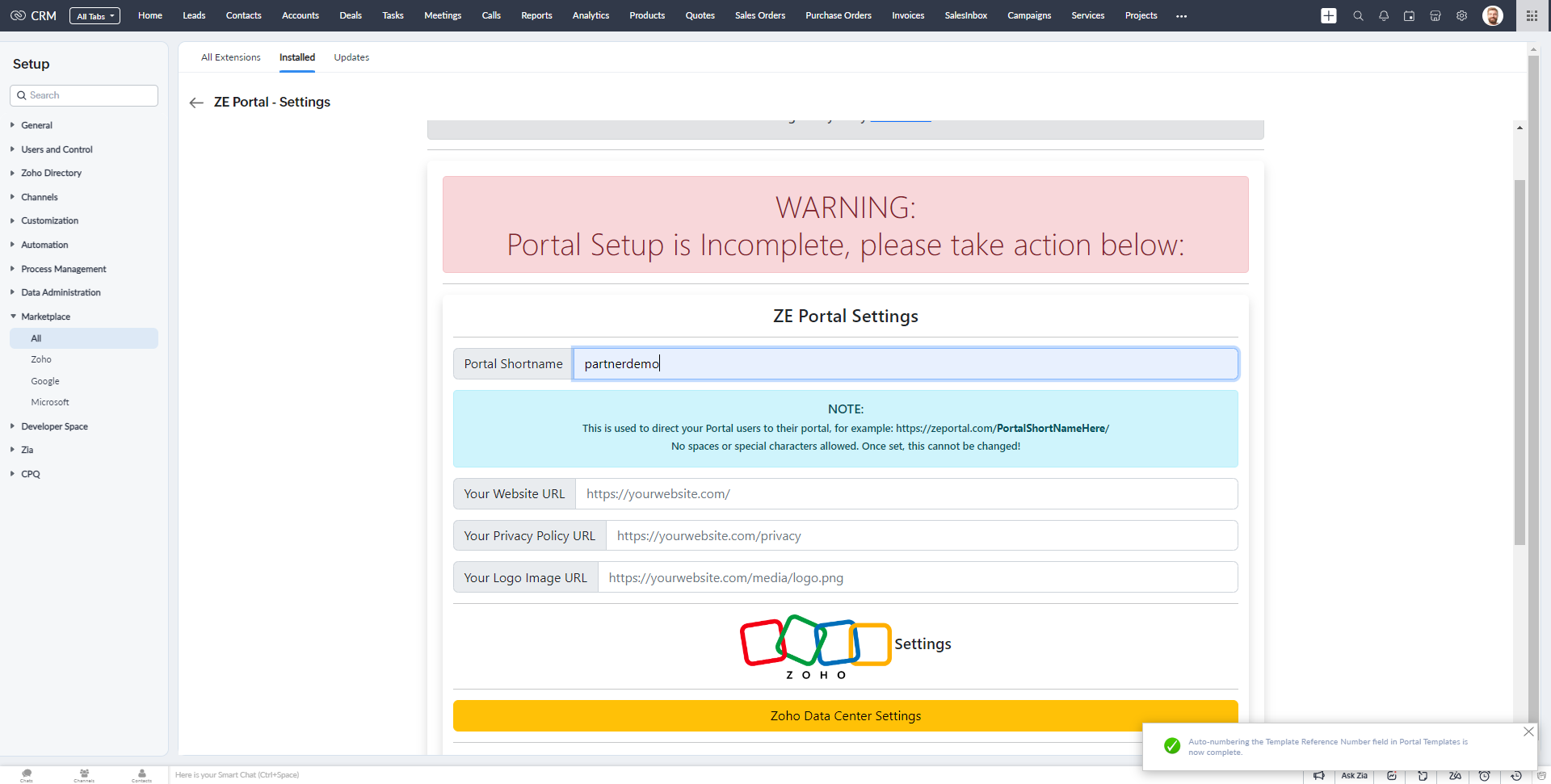Open the All Tabs dropdown

(x=95, y=16)
